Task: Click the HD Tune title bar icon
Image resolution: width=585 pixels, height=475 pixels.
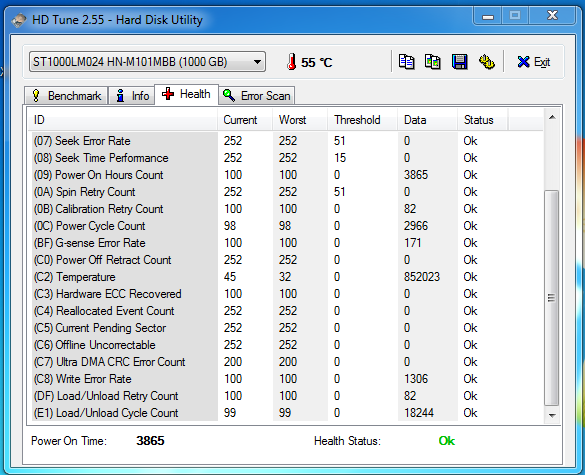Action: tap(19, 20)
